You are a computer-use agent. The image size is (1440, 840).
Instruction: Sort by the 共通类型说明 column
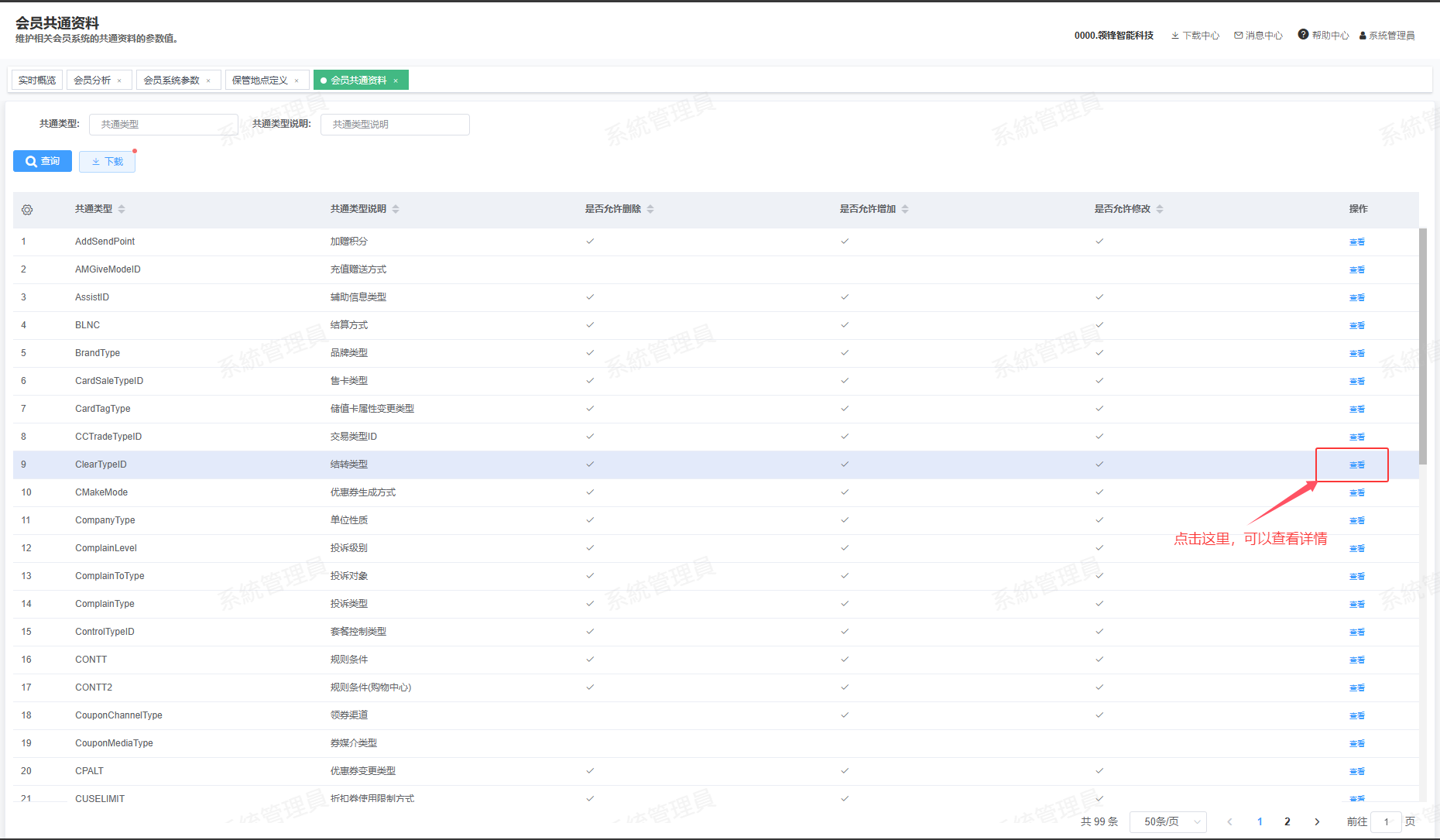point(396,209)
